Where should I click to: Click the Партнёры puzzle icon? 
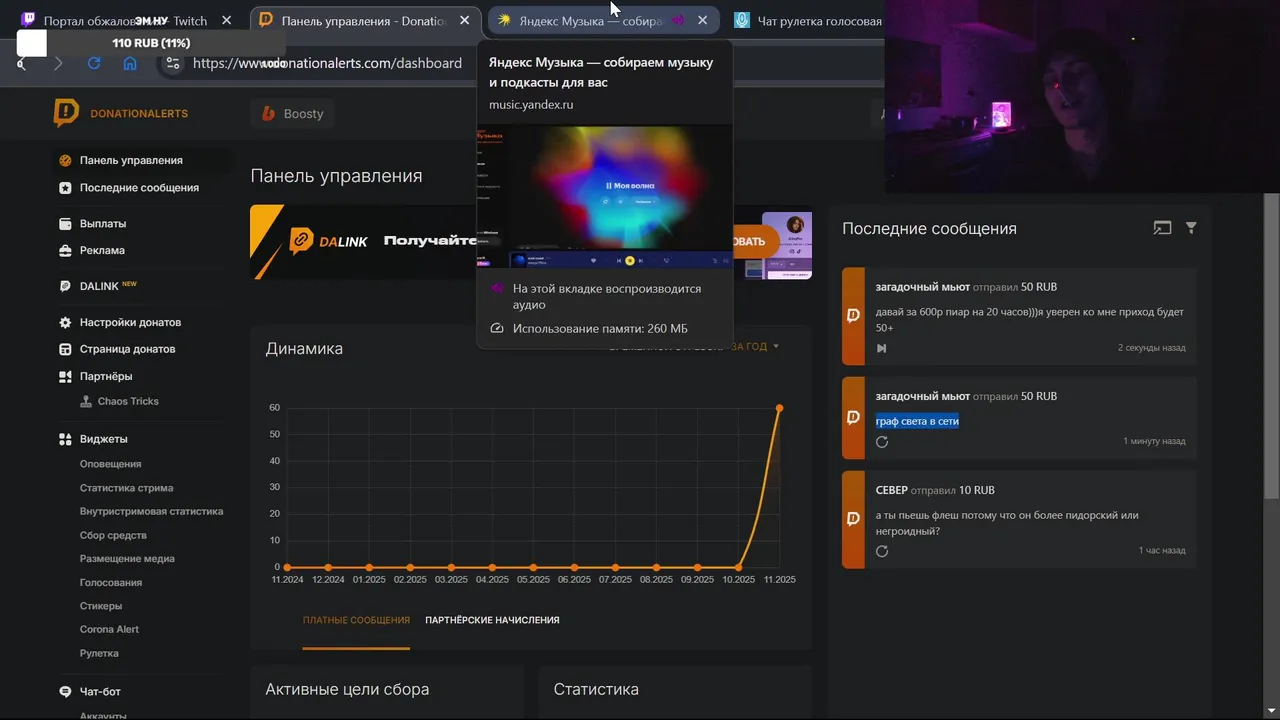tap(65, 376)
